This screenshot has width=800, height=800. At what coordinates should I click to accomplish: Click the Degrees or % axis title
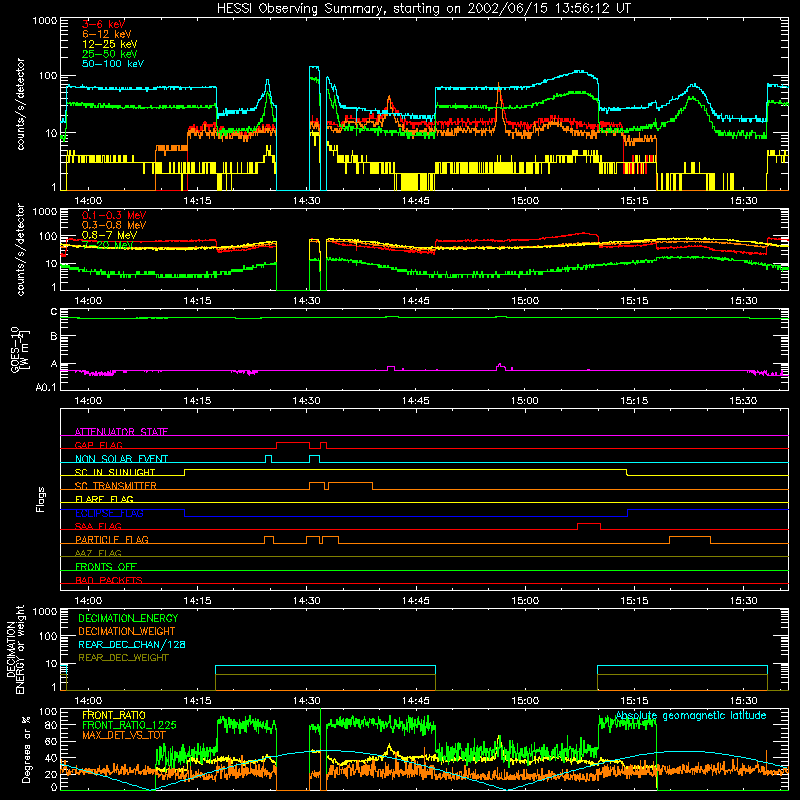tap(26, 750)
